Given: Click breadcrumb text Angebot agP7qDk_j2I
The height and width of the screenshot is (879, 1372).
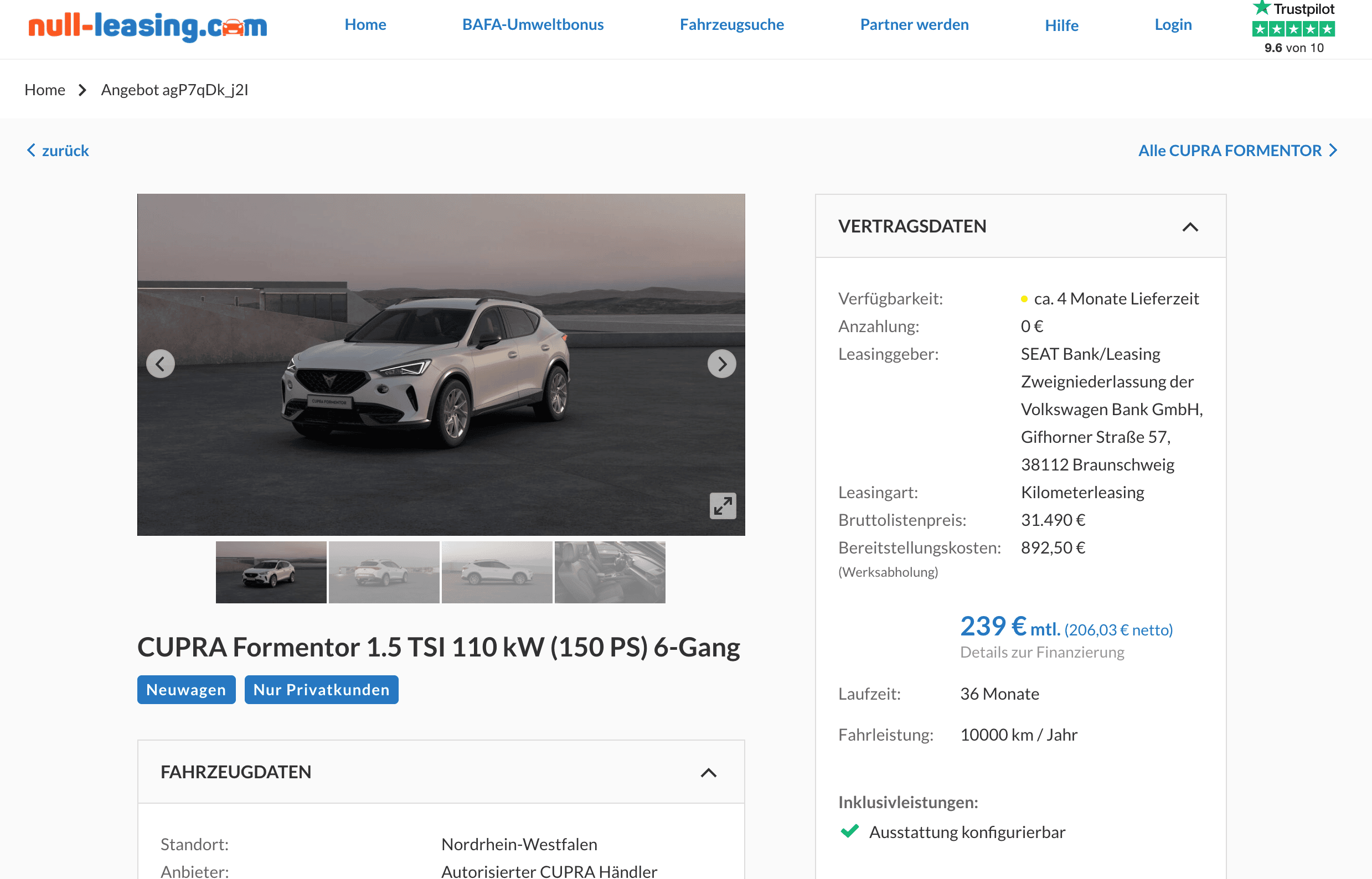Looking at the screenshot, I should 175,90.
